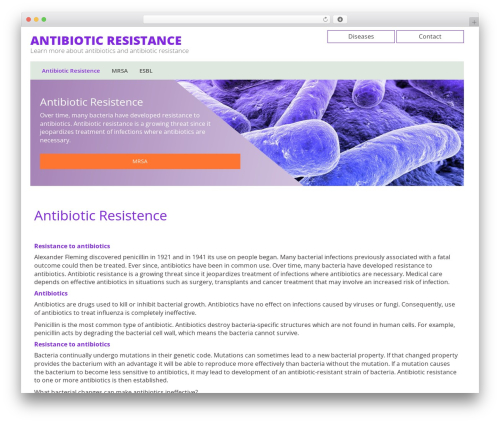Image resolution: width=500 pixels, height=423 pixels.
Task: Click paragraph starting 'Alexander Fleming discovered penicillin'
Action: [x=242, y=269]
